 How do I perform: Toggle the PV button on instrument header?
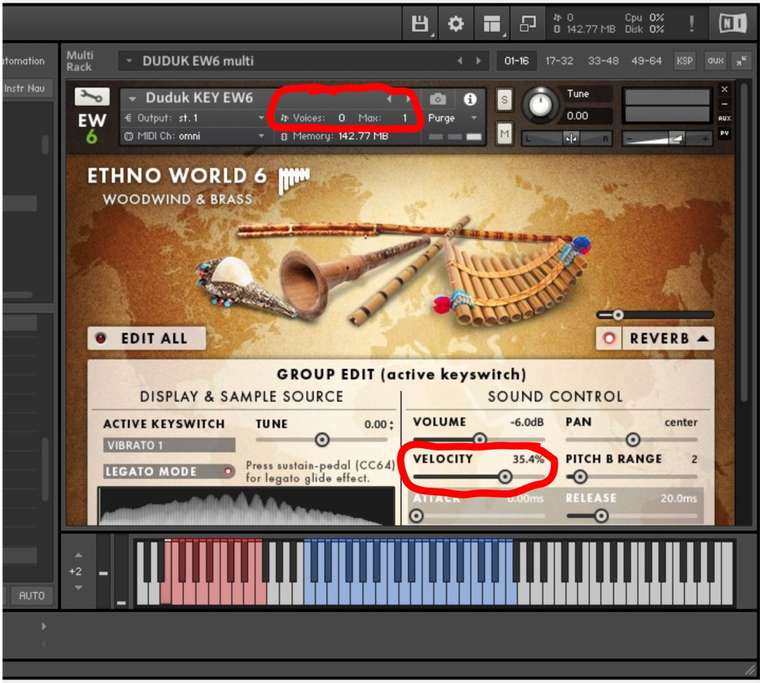pos(724,132)
